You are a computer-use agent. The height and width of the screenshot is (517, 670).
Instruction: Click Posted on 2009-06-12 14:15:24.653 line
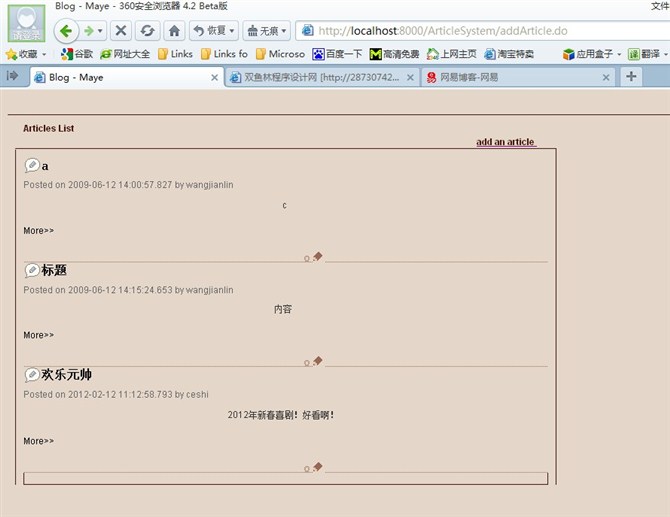pos(128,290)
